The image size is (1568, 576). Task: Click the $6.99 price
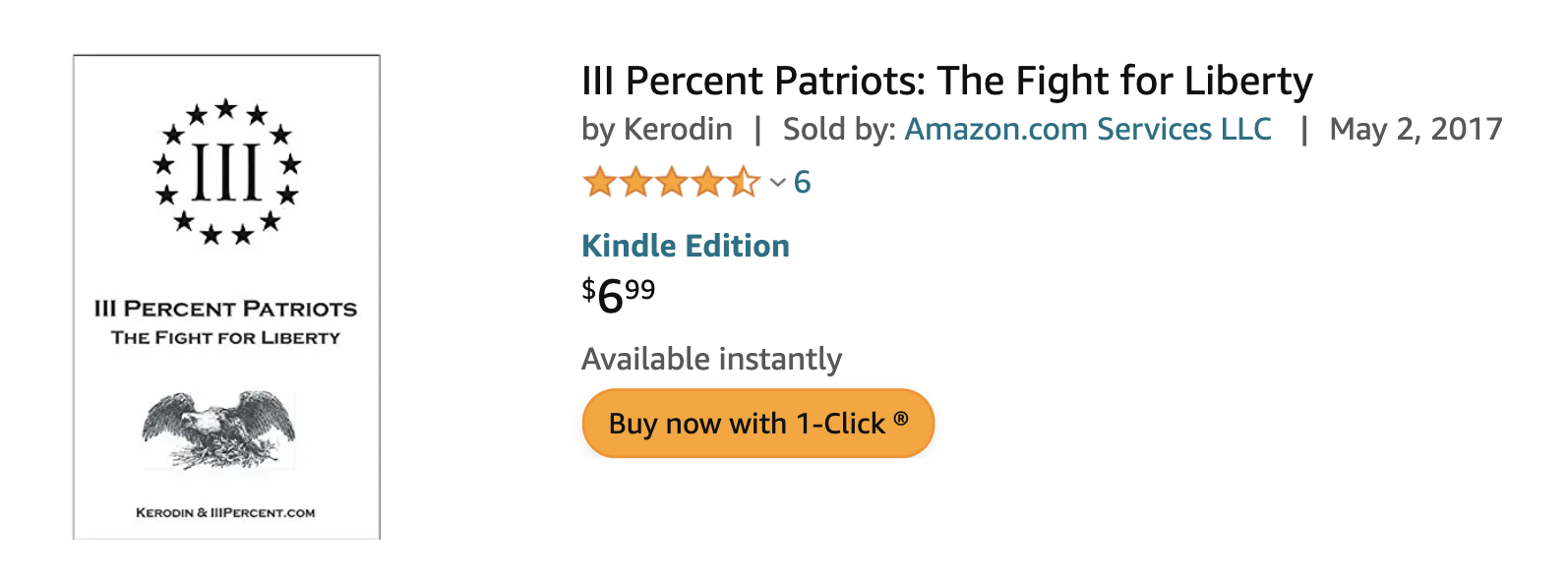pyautogui.click(x=619, y=295)
